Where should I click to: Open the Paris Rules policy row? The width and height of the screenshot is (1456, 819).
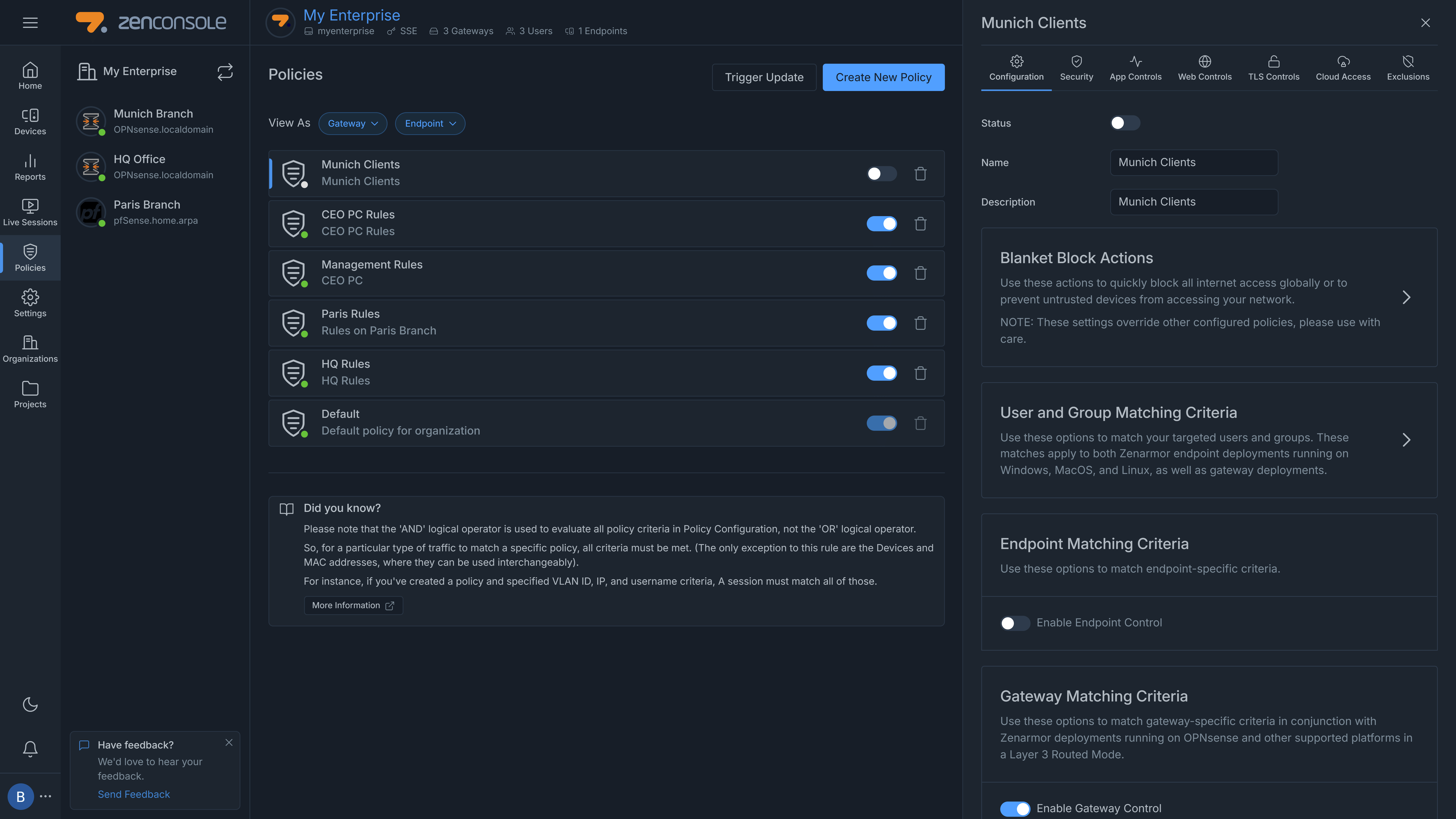tap(606, 323)
